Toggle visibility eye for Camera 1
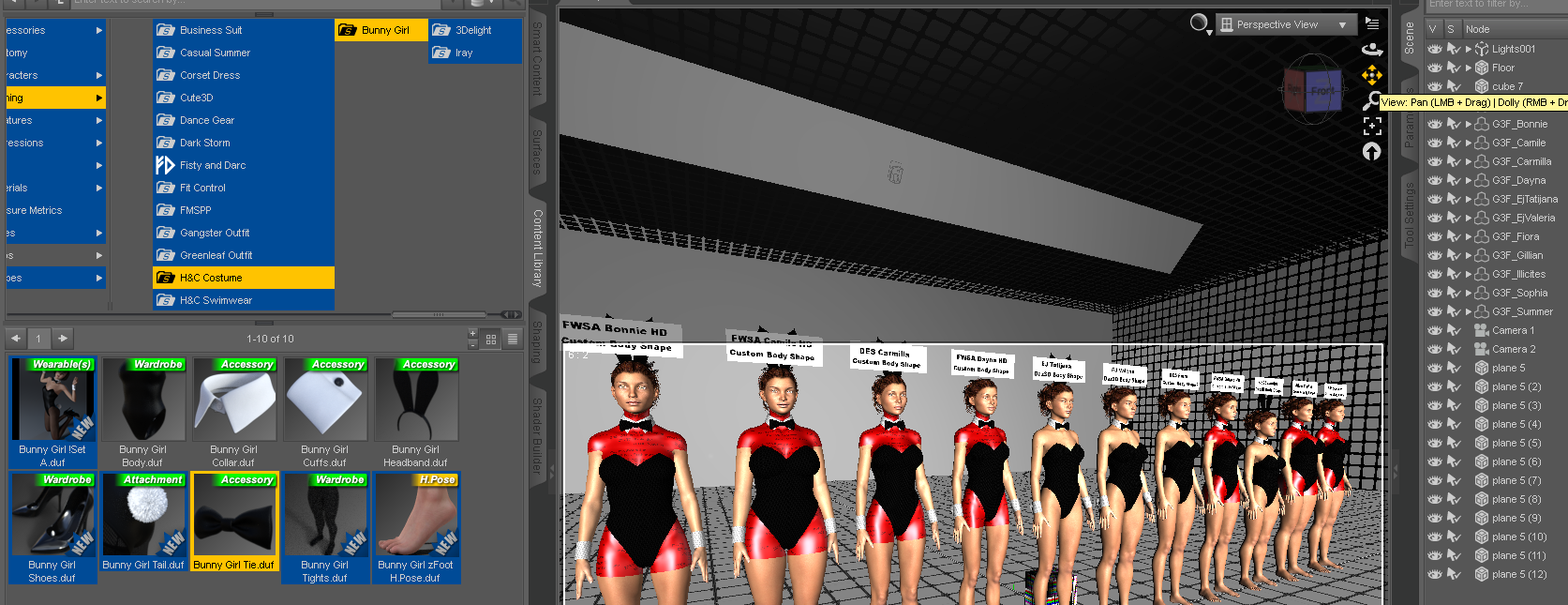Image resolution: width=1568 pixels, height=605 pixels. pyautogui.click(x=1435, y=330)
